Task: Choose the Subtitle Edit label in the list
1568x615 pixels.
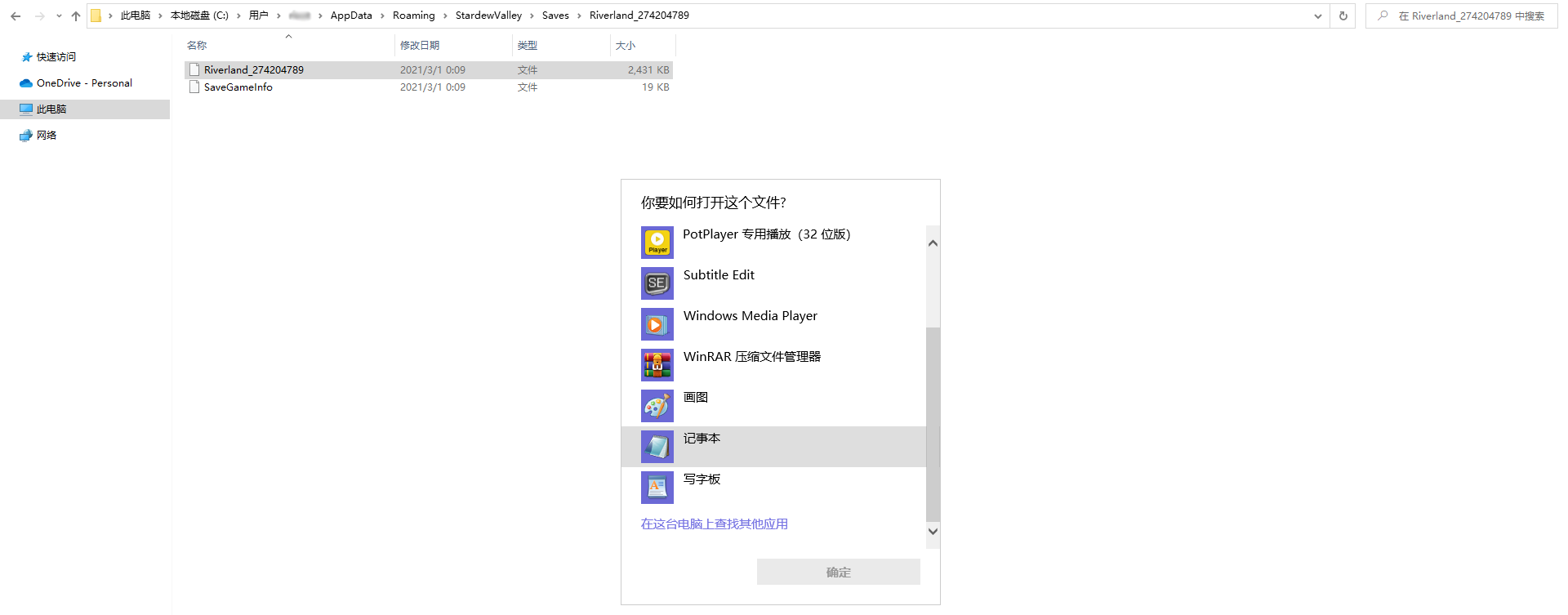Action: pyautogui.click(x=719, y=275)
